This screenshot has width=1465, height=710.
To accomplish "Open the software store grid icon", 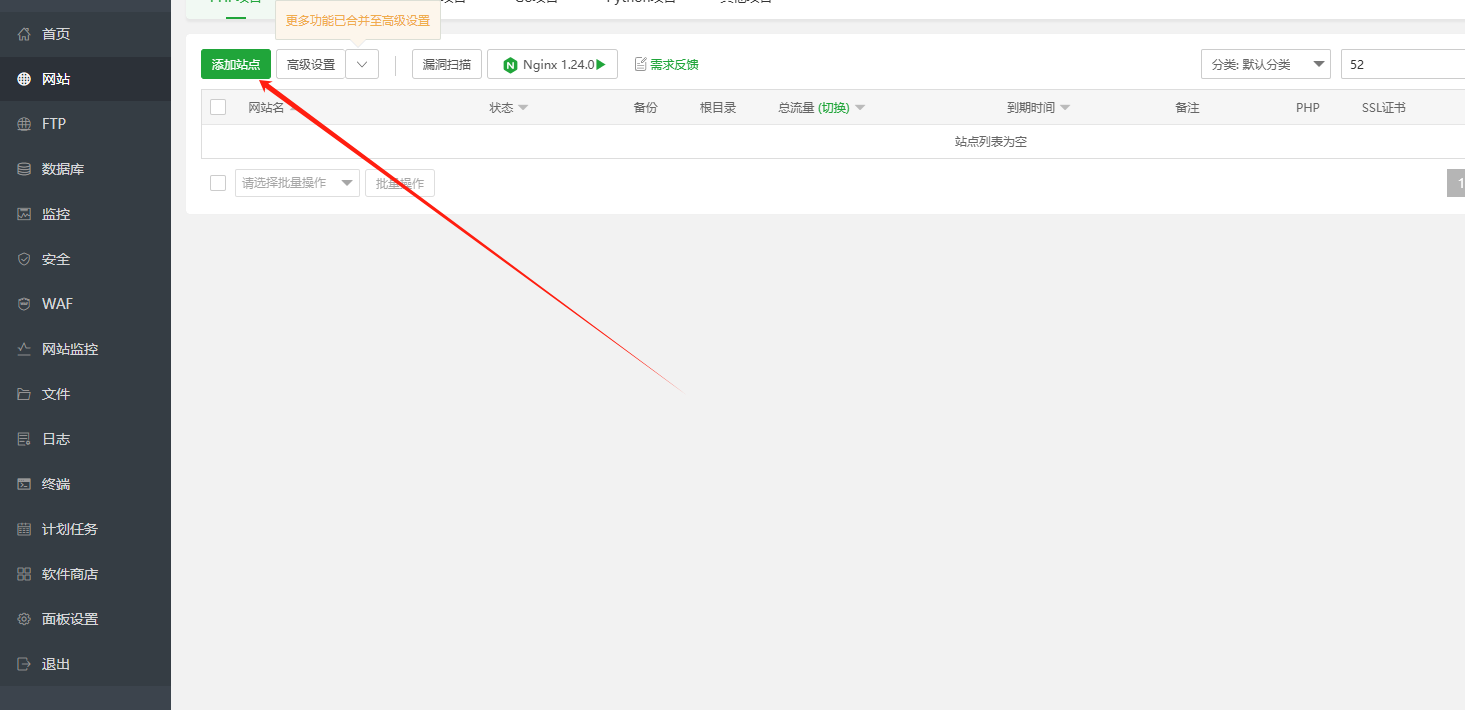I will point(24,574).
